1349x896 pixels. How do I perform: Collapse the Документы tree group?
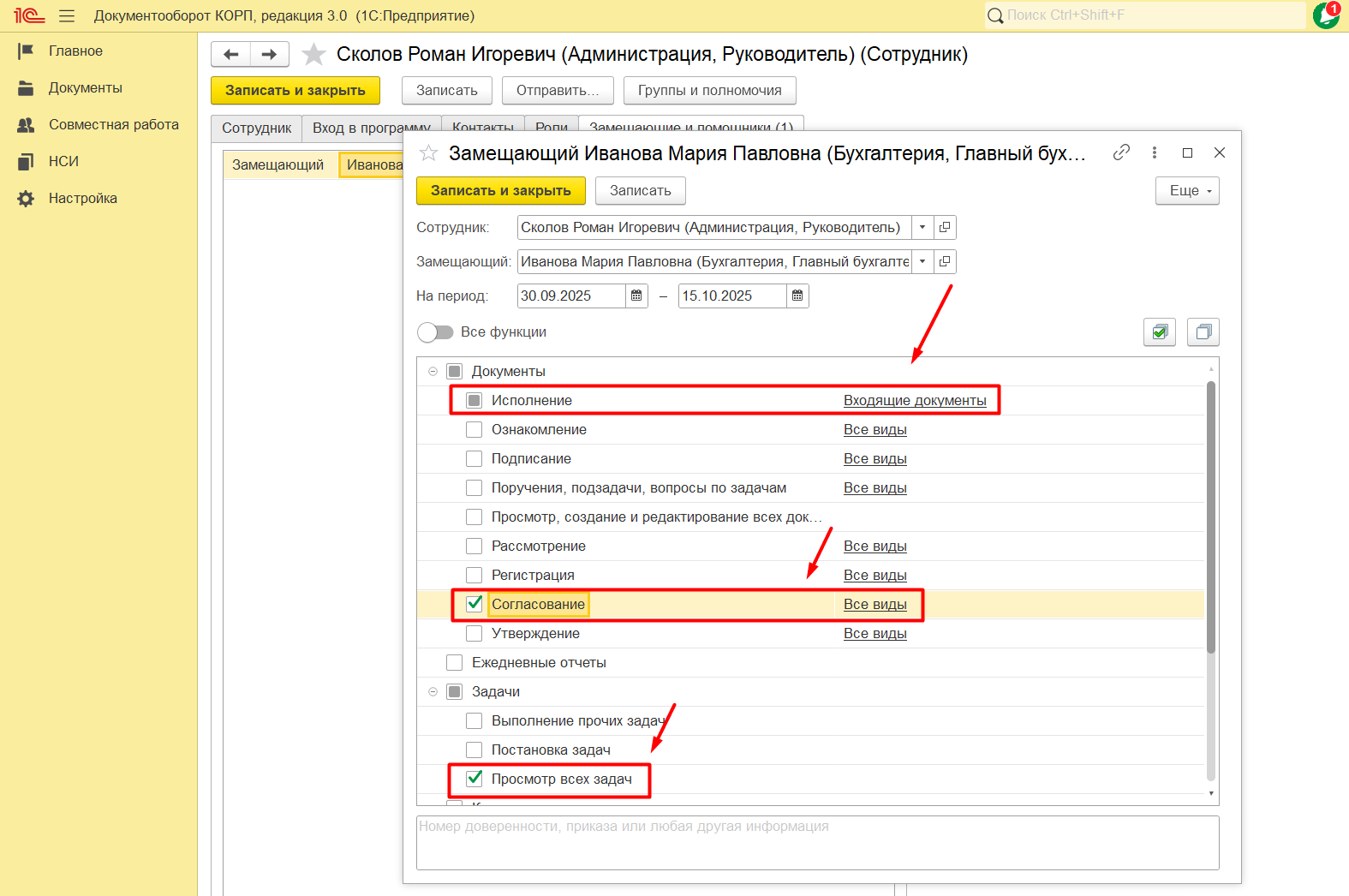click(433, 371)
